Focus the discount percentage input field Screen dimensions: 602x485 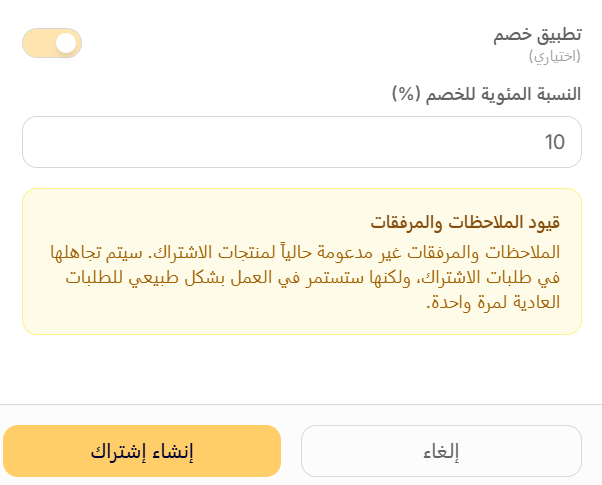[301, 142]
